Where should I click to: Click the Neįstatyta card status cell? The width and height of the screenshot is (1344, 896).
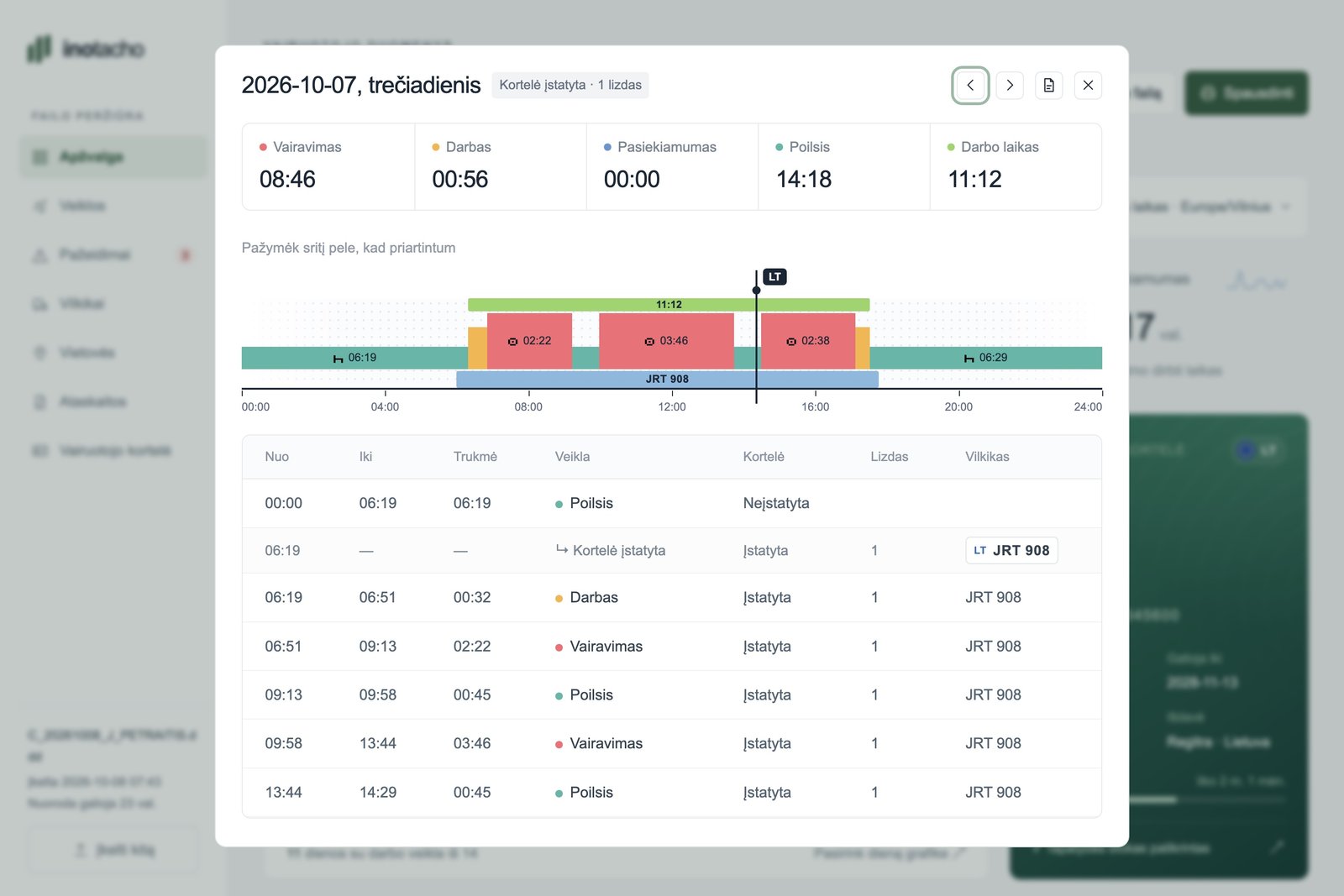click(x=776, y=503)
